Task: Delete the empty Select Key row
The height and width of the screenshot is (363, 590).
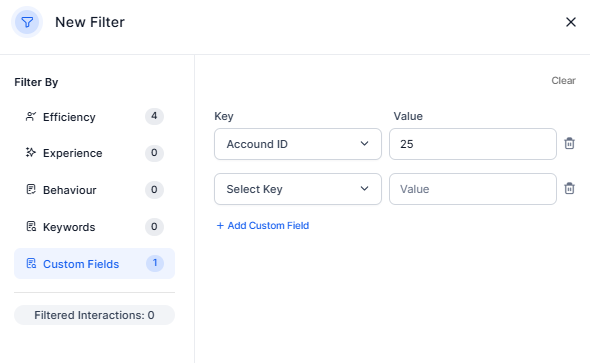Action: (569, 188)
